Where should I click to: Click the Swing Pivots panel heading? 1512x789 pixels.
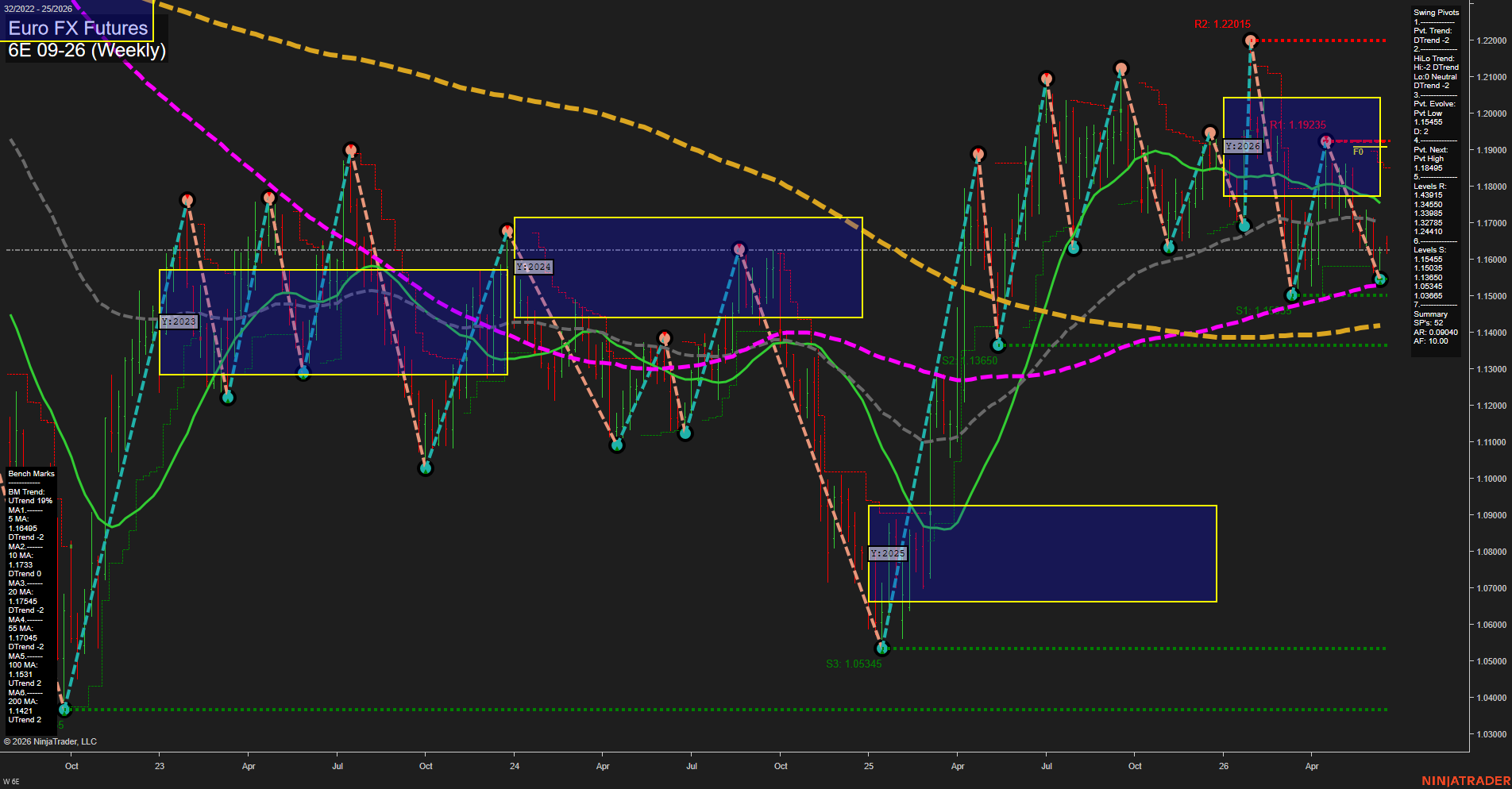(x=1437, y=13)
